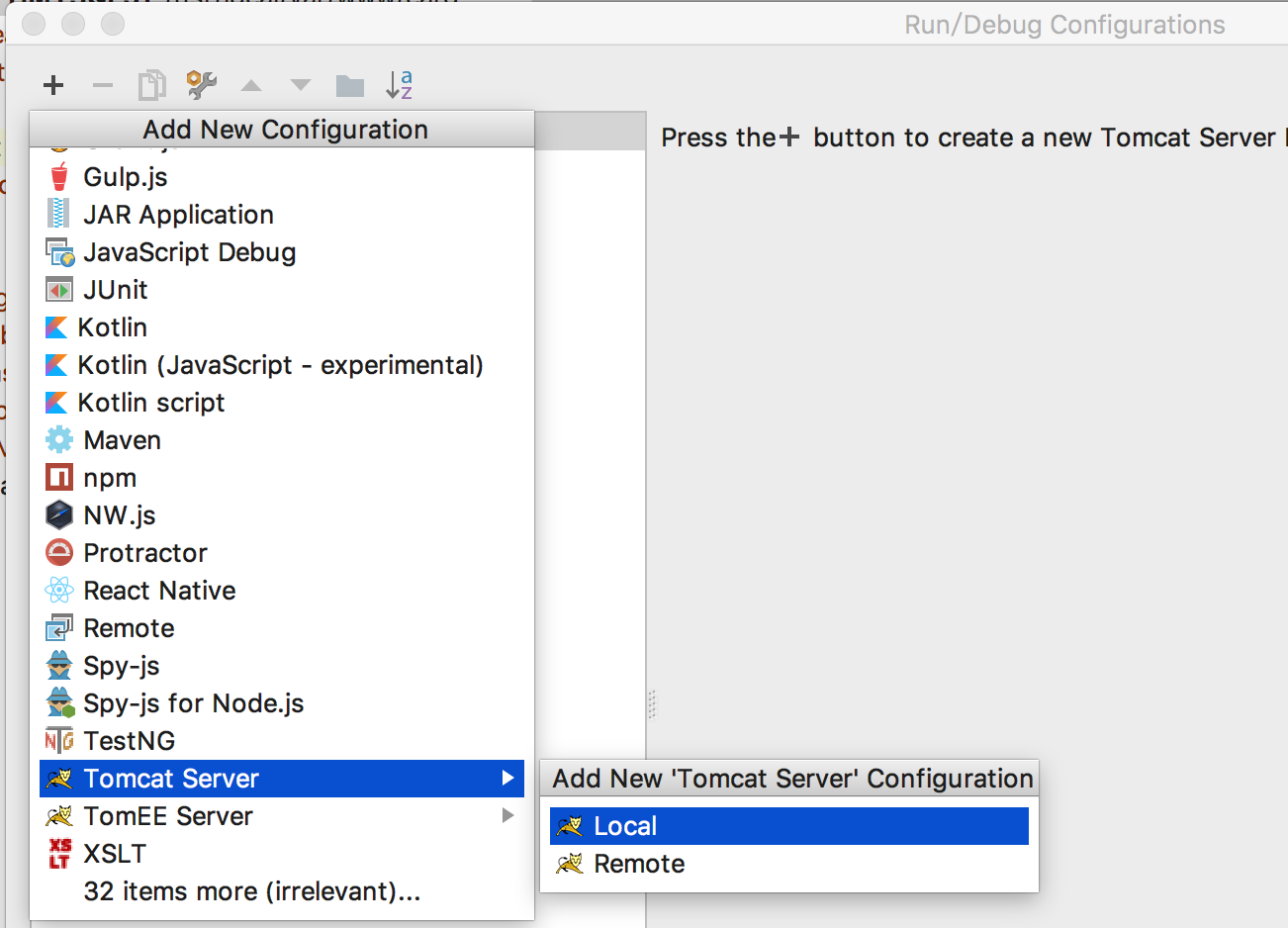Click the Remote configuration icon in the main list
Viewport: 1288px width, 928px height.
click(x=59, y=628)
